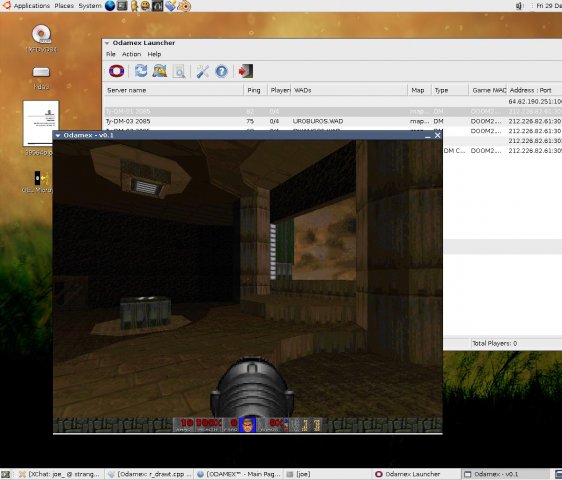Launch Blender from the top panel icon
Screen dimensions: 562x480
click(x=184, y=6)
